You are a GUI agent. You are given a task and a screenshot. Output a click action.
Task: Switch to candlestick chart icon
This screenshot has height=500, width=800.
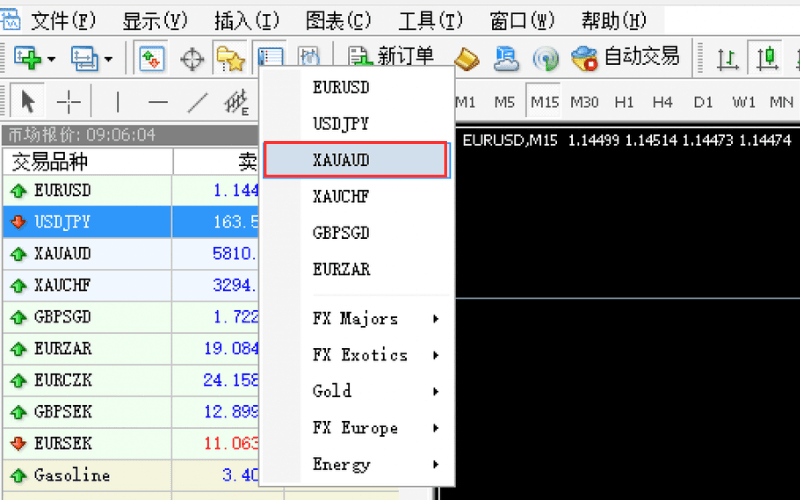[766, 58]
